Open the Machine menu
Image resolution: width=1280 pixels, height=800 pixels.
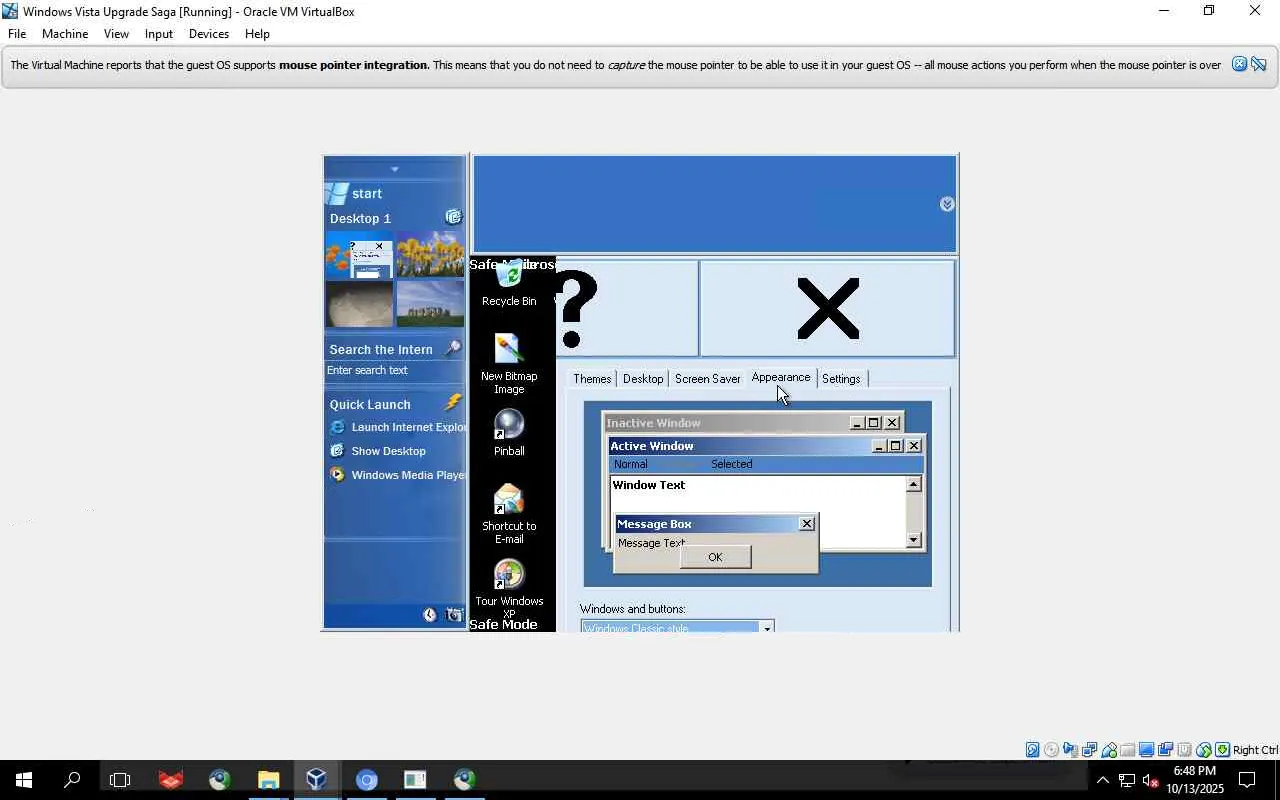[x=65, y=34]
